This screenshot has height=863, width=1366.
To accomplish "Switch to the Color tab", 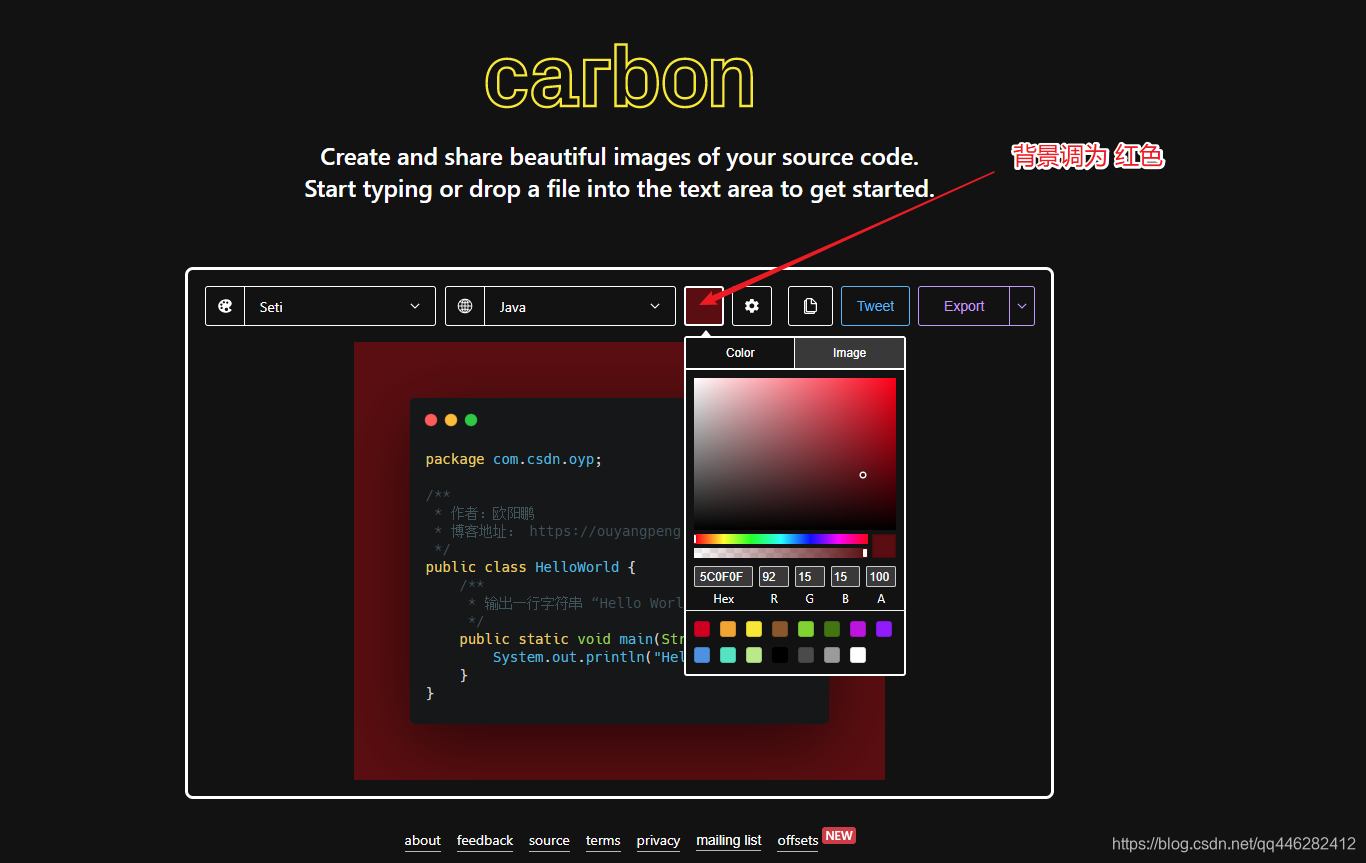I will coord(740,353).
